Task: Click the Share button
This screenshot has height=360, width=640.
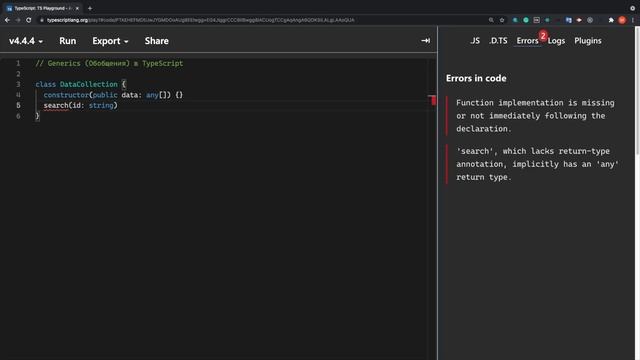Action: tap(156, 41)
